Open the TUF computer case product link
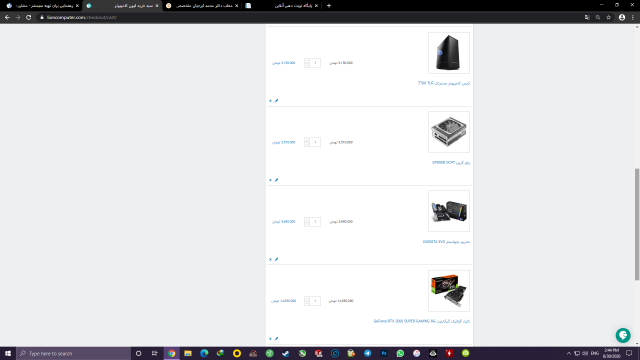The height and width of the screenshot is (360, 640). (x=444, y=83)
